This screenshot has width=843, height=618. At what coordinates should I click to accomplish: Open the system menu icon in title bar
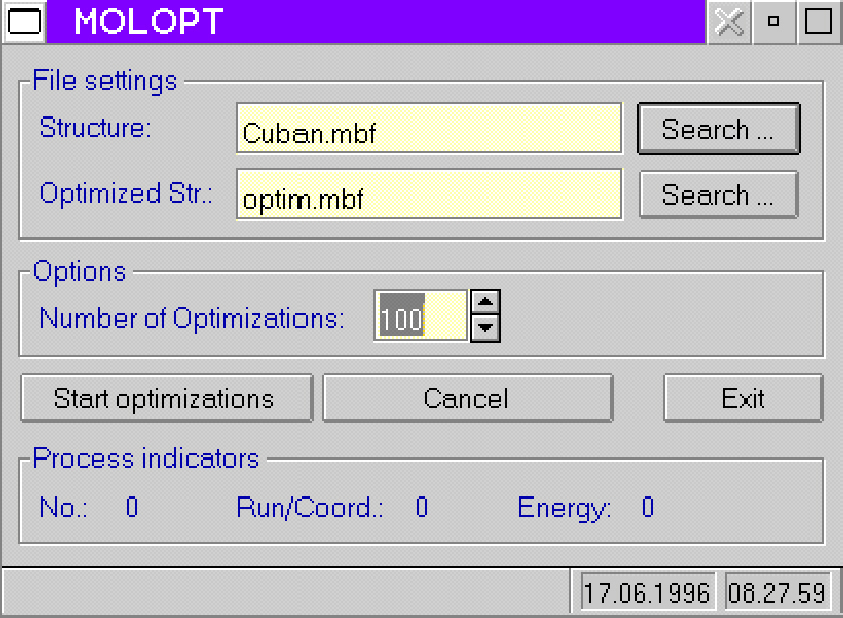click(x=23, y=22)
